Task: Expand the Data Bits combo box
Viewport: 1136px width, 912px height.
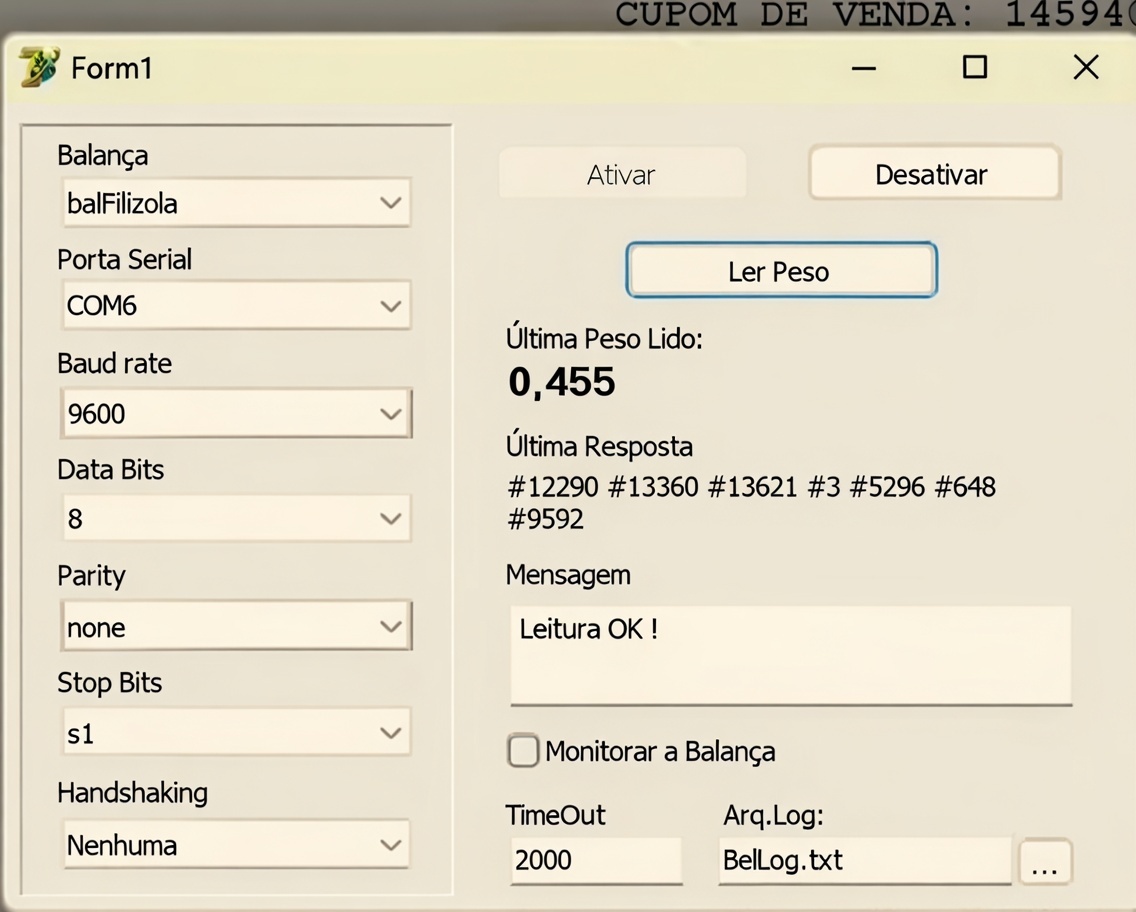Action: pos(236,519)
